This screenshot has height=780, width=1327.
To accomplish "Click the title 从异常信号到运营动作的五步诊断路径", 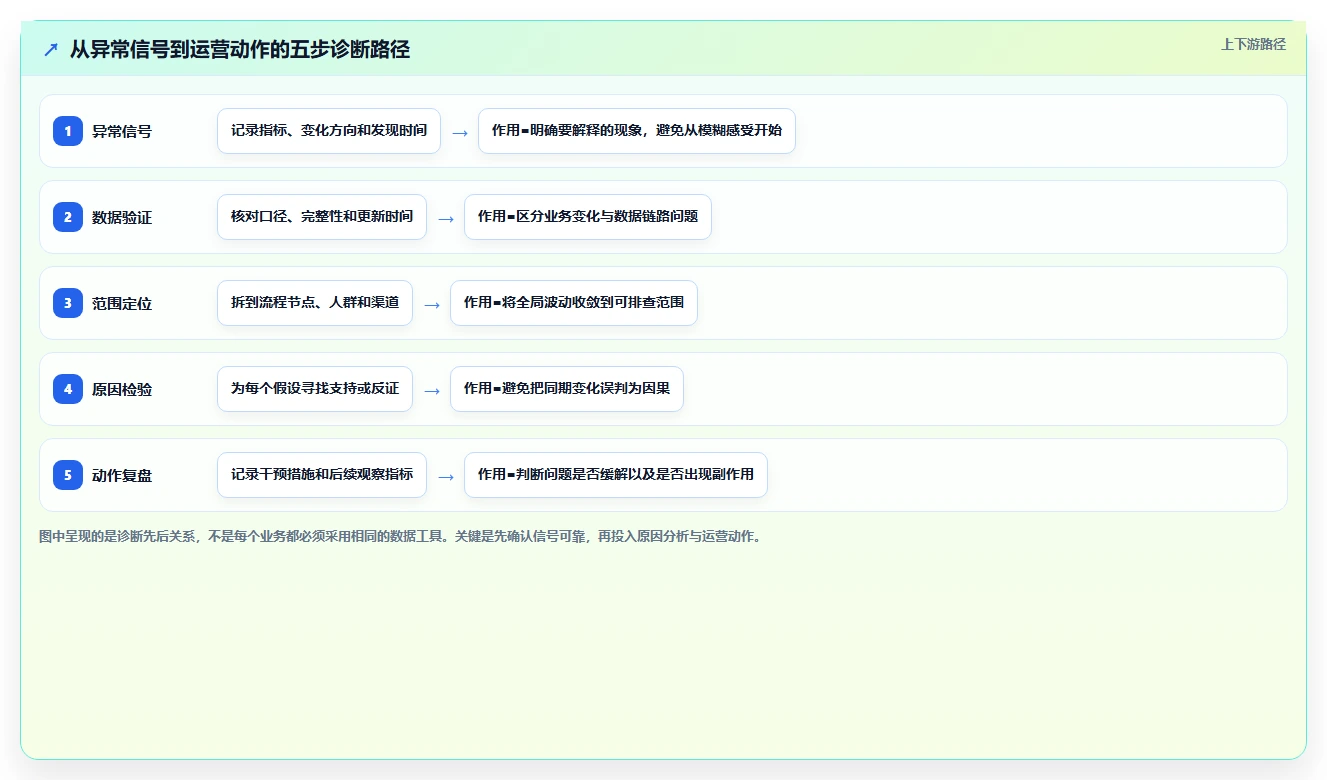I will click(240, 49).
